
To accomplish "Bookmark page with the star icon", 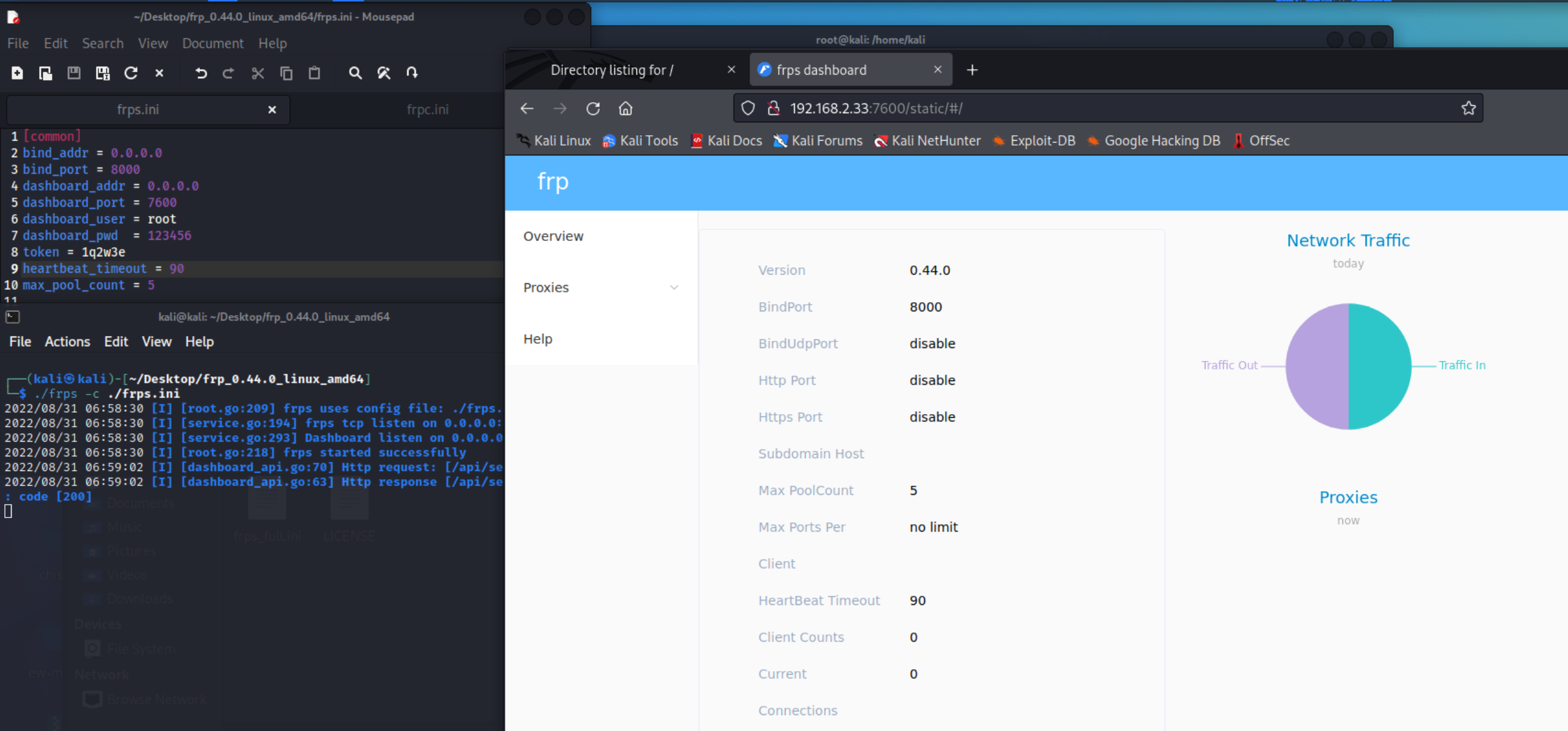I will click(1468, 108).
